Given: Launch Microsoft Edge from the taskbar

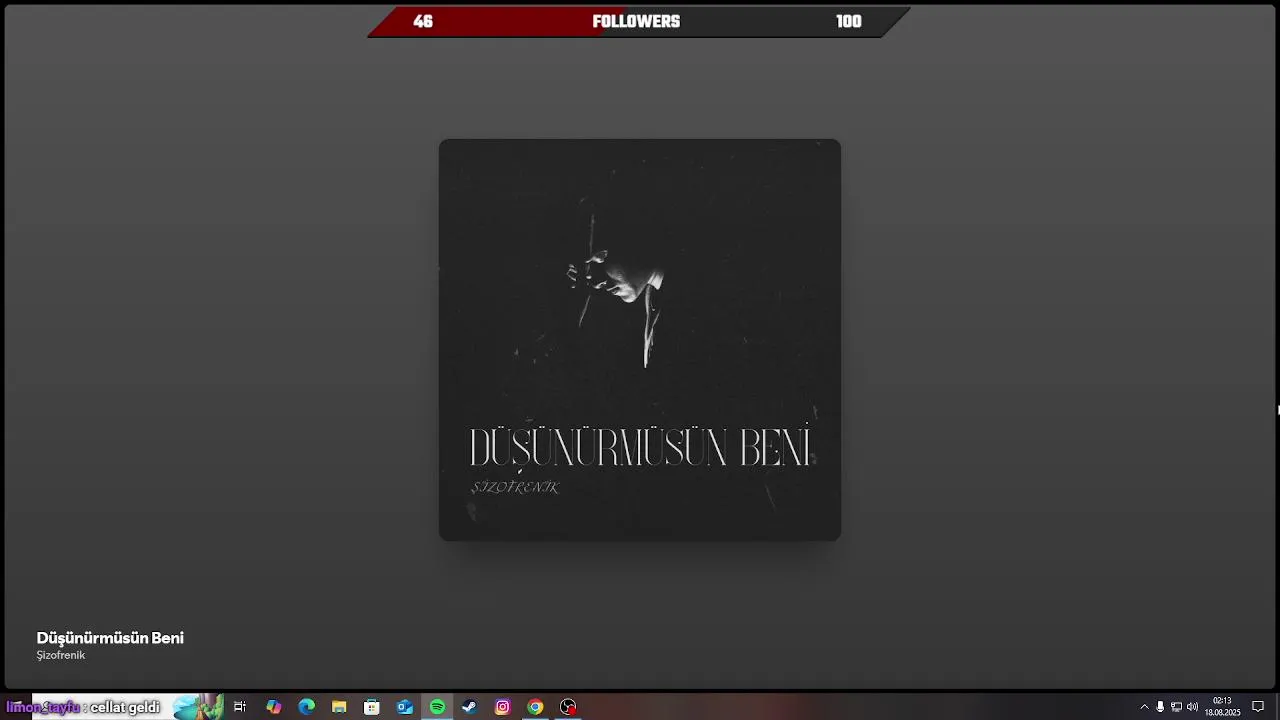Looking at the screenshot, I should (306, 707).
